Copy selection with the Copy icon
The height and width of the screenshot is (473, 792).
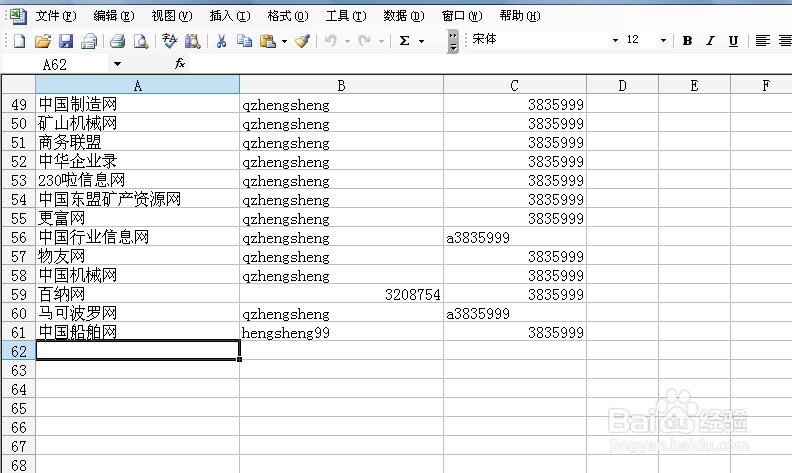[x=244, y=40]
